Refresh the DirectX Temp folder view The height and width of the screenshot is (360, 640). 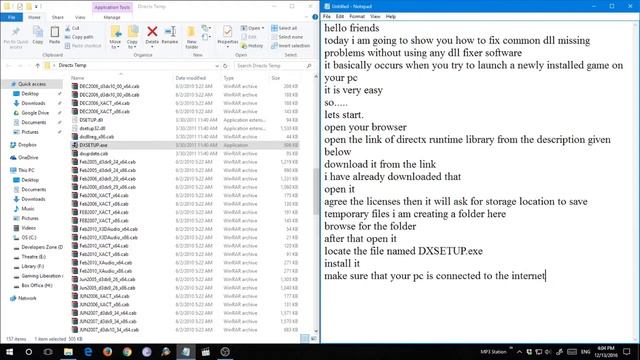[x=225, y=65]
